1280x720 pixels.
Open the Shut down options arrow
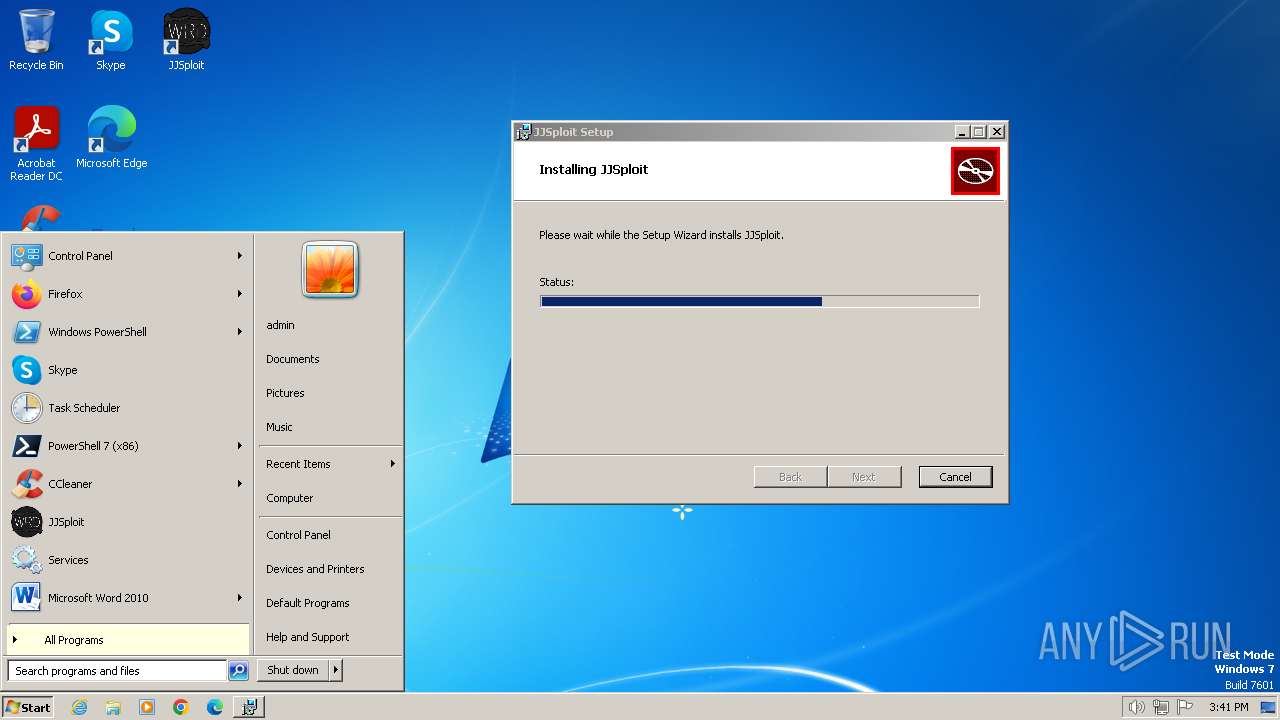pos(336,670)
